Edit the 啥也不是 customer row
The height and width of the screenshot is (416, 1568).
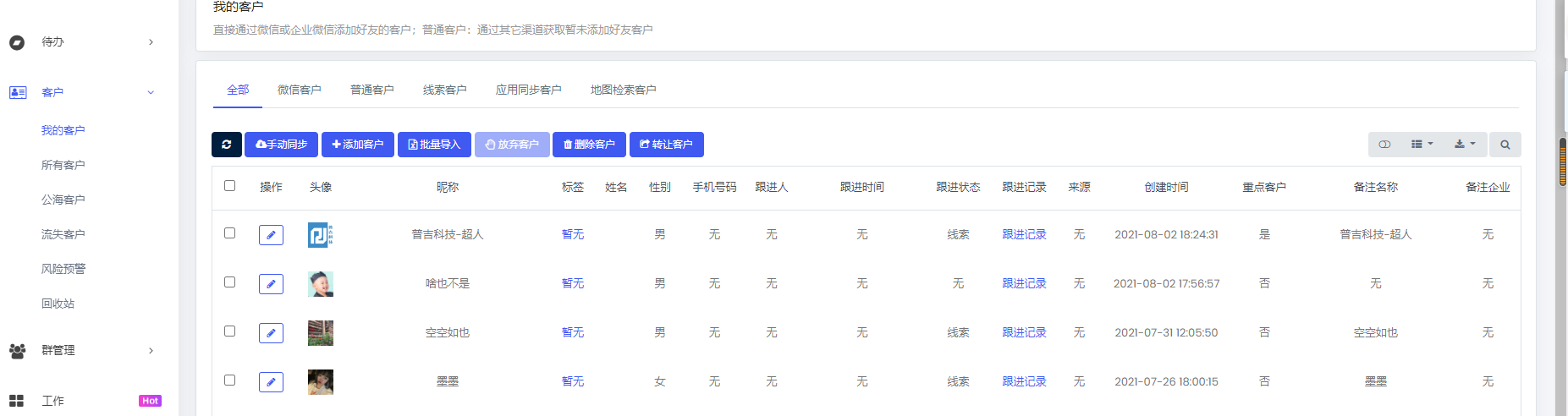tap(271, 284)
